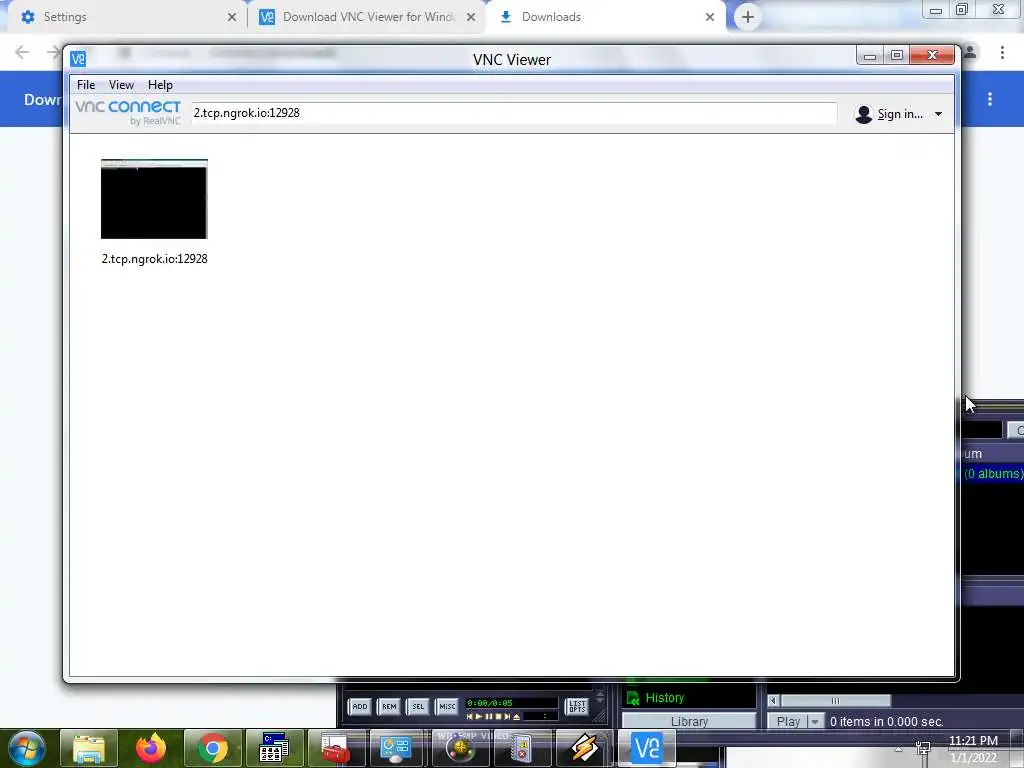The image size is (1024, 768).
Task: Click Winamp playlist ADD button
Action: (x=360, y=707)
